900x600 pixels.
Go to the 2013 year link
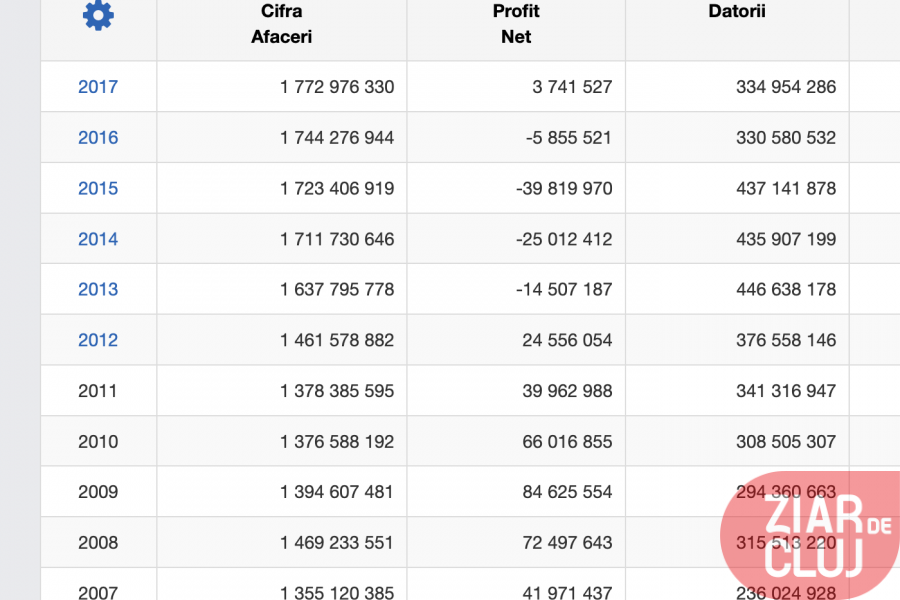point(98,290)
